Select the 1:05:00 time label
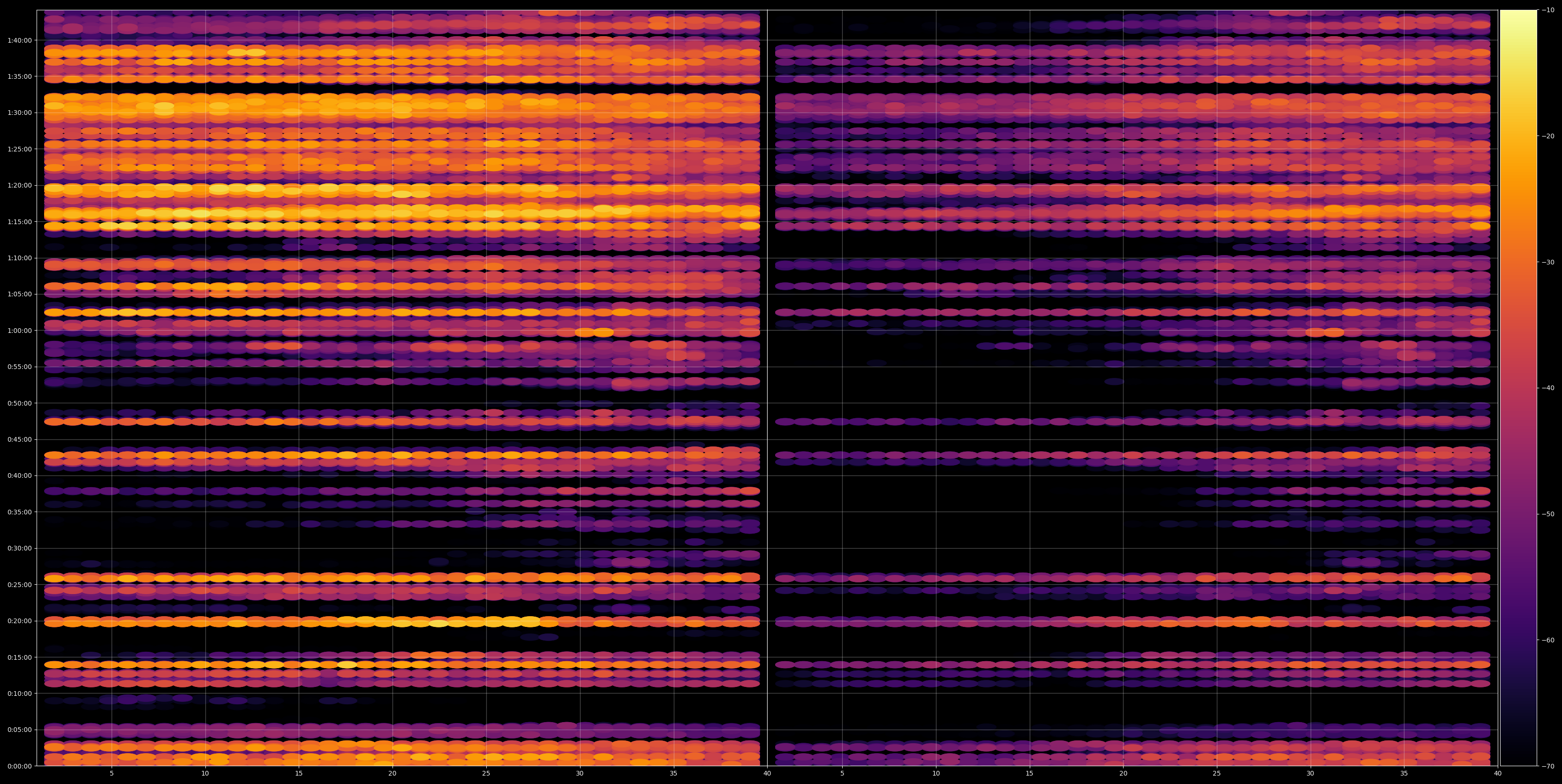Image resolution: width=1562 pixels, height=784 pixels. pyautogui.click(x=19, y=294)
